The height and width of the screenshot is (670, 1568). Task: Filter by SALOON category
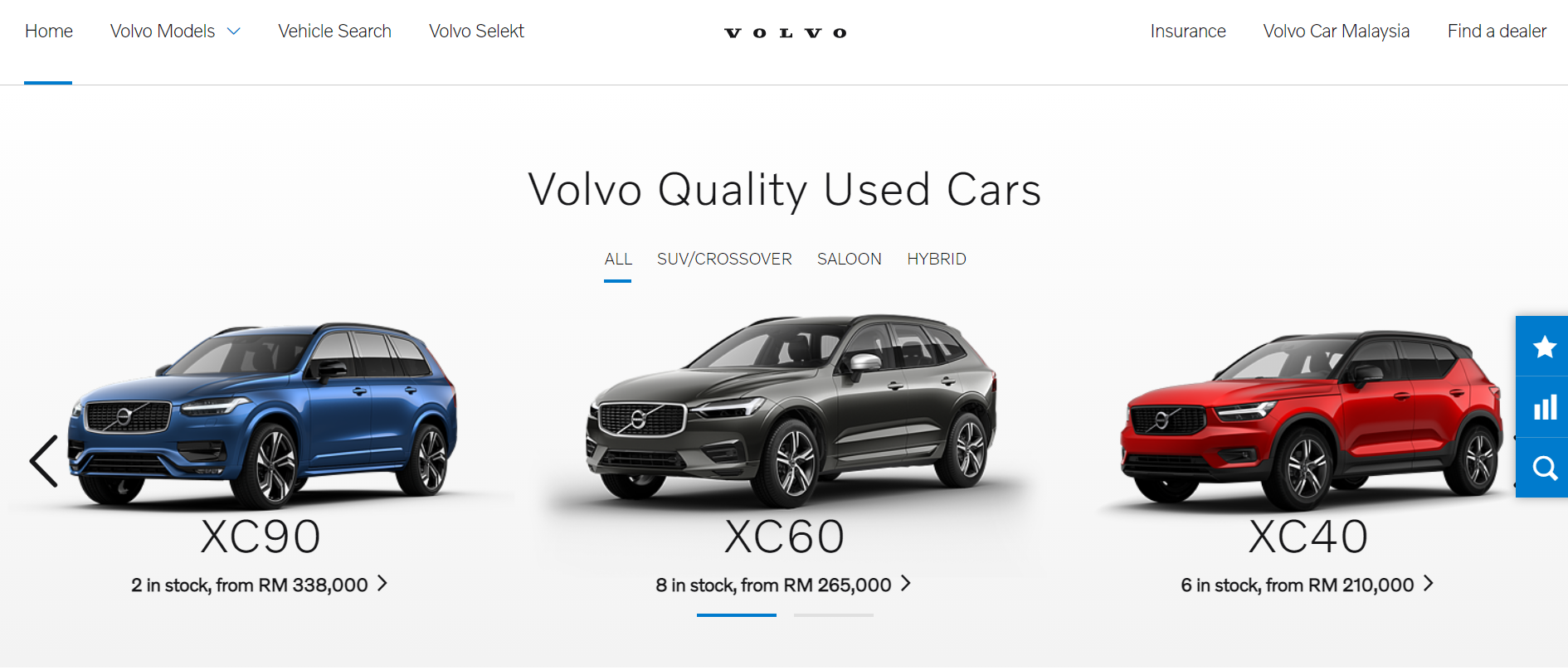(x=849, y=260)
